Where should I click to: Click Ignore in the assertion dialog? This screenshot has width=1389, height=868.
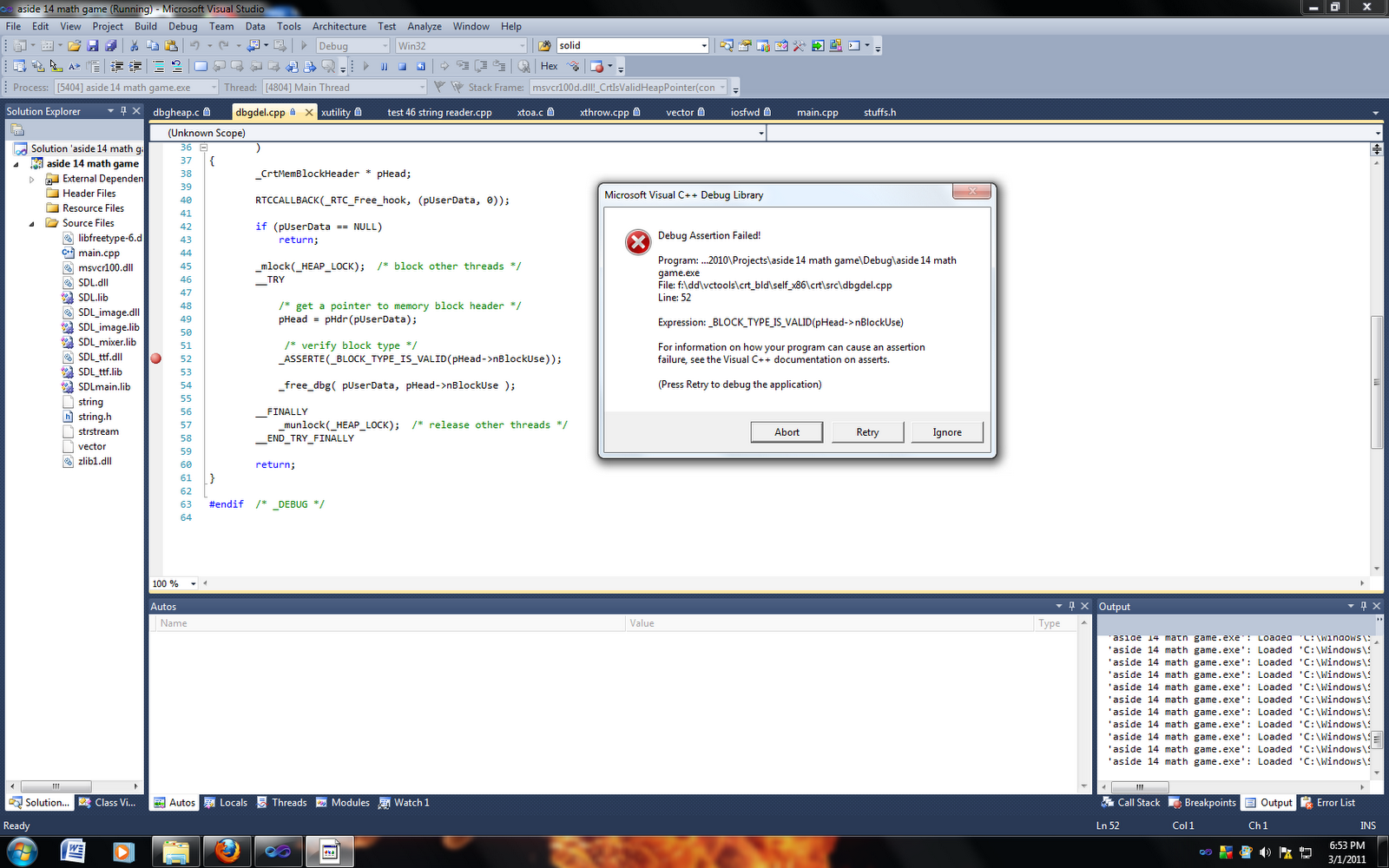947,432
